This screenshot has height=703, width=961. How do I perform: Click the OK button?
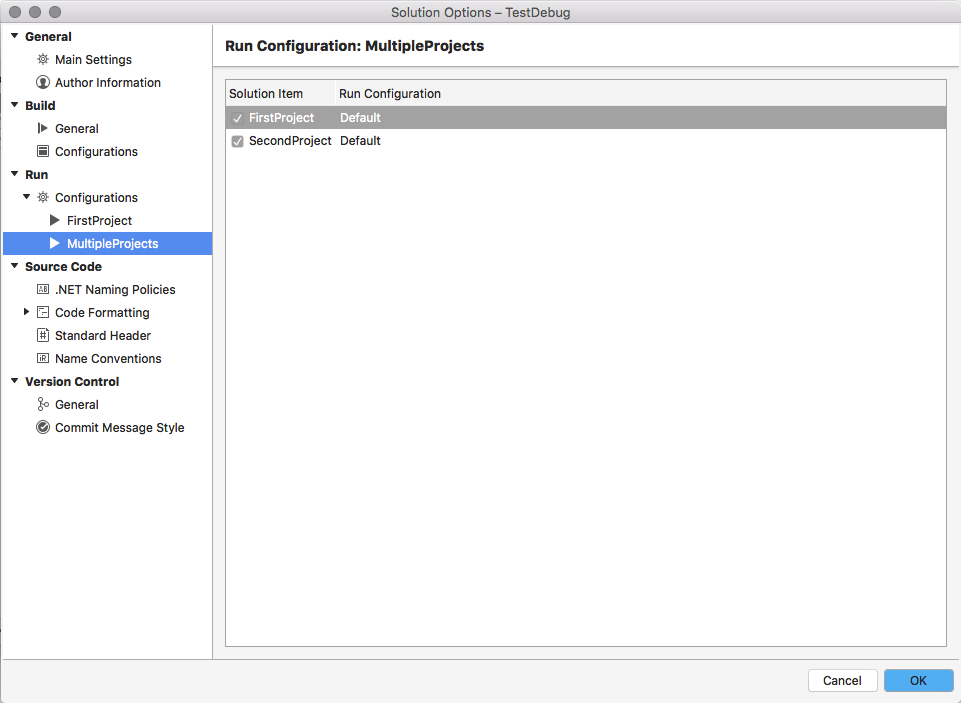tap(918, 680)
